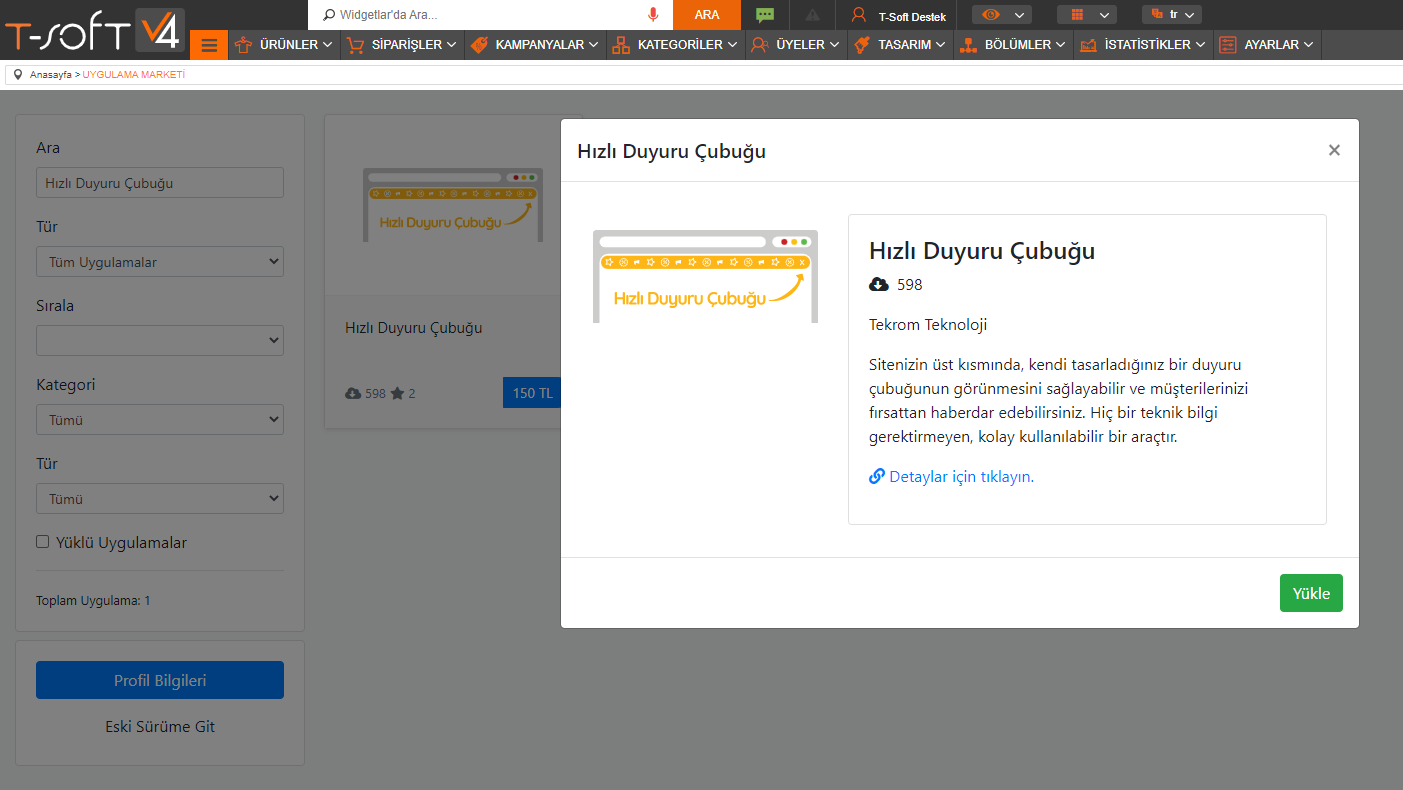The image size is (1403, 790).
Task: Click the green Yükle install button
Action: tap(1311, 593)
